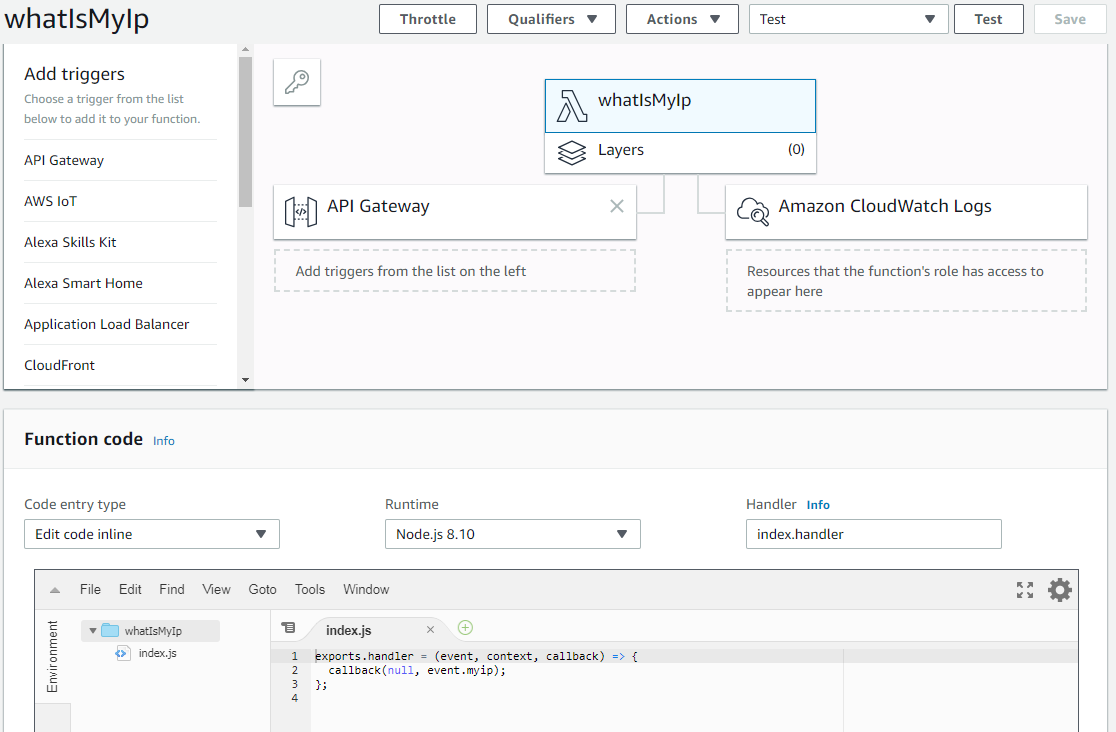Open the Handler Info link
This screenshot has height=732, width=1116.
click(x=818, y=505)
